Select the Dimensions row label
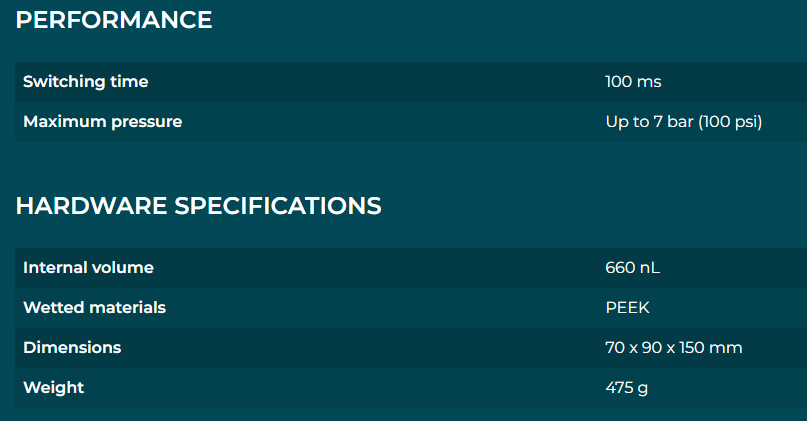Viewport: 807px width, 421px height. [x=72, y=347]
